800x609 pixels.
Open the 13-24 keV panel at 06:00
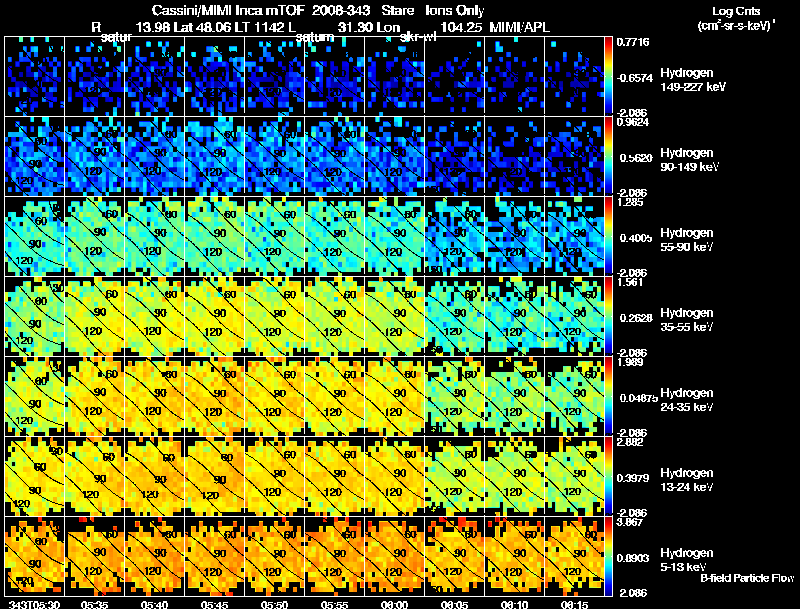coord(394,476)
